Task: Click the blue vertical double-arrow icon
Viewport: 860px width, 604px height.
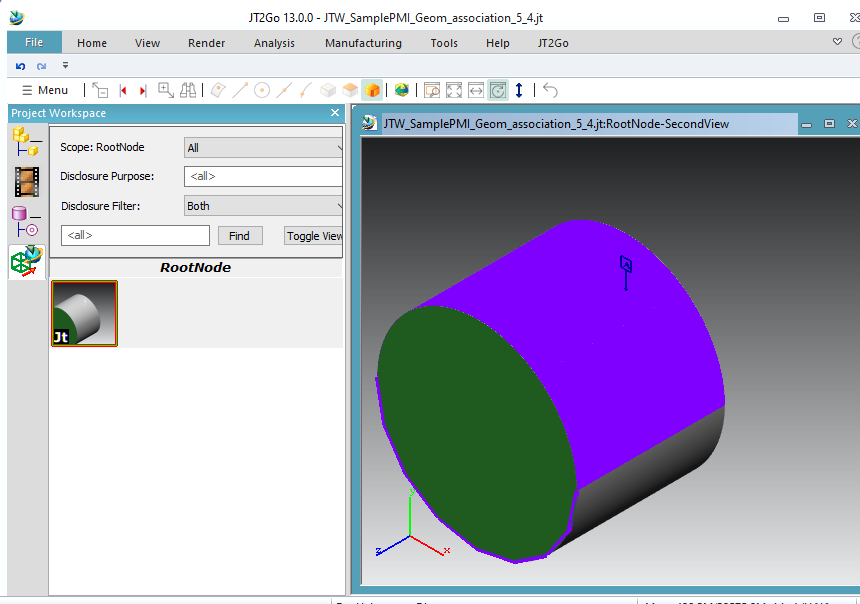Action: click(x=519, y=91)
